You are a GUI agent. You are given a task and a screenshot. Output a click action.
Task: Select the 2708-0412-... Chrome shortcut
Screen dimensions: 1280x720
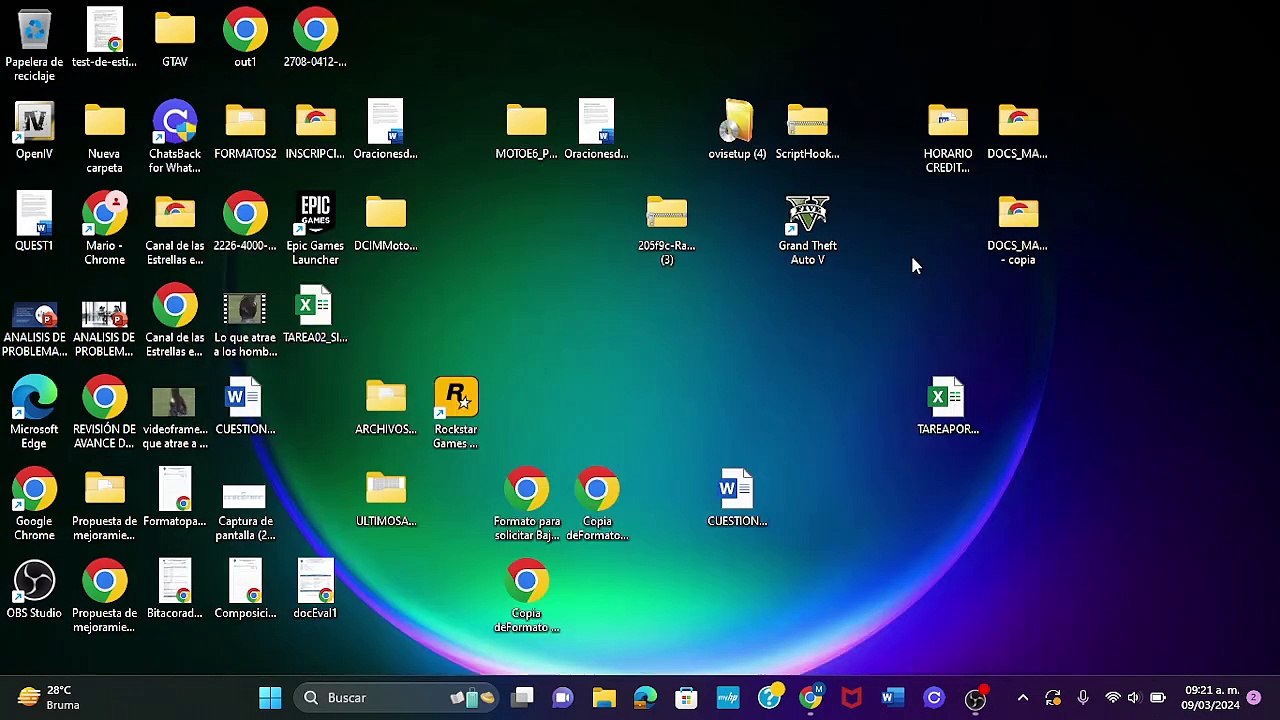point(315,40)
